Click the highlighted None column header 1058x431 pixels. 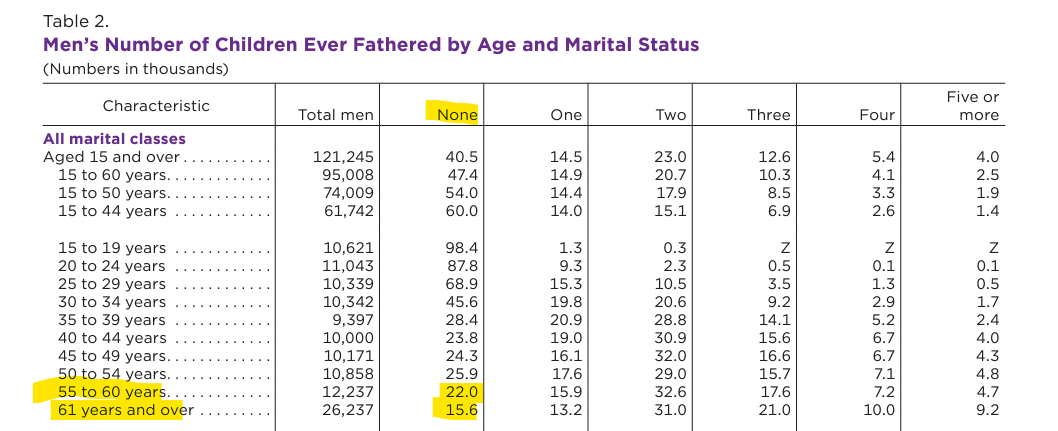[457, 115]
